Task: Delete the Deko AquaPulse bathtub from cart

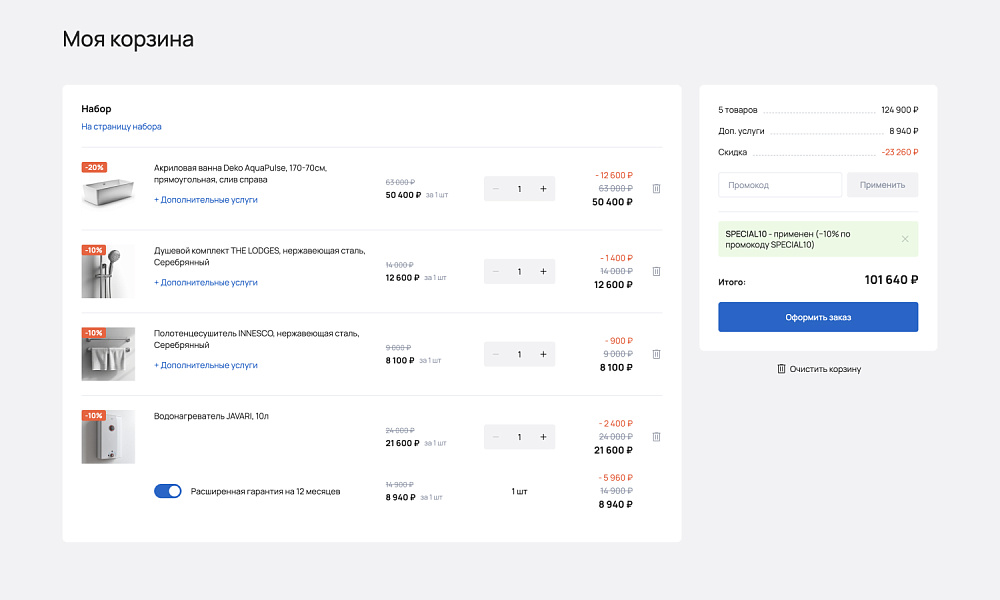Action: 656,188
